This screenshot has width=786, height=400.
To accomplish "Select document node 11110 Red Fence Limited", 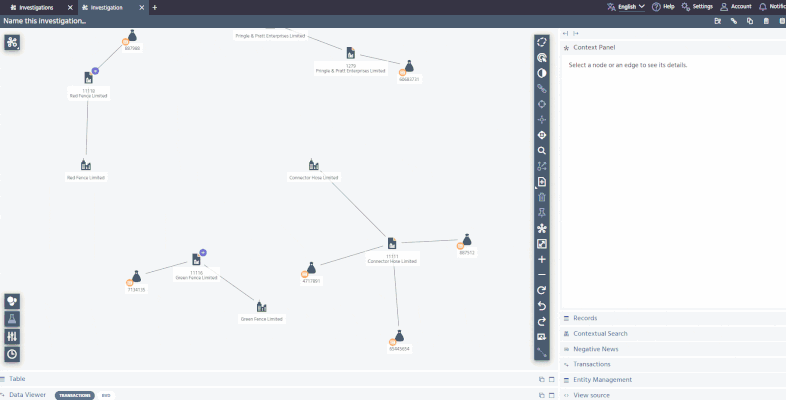I will coord(89,78).
